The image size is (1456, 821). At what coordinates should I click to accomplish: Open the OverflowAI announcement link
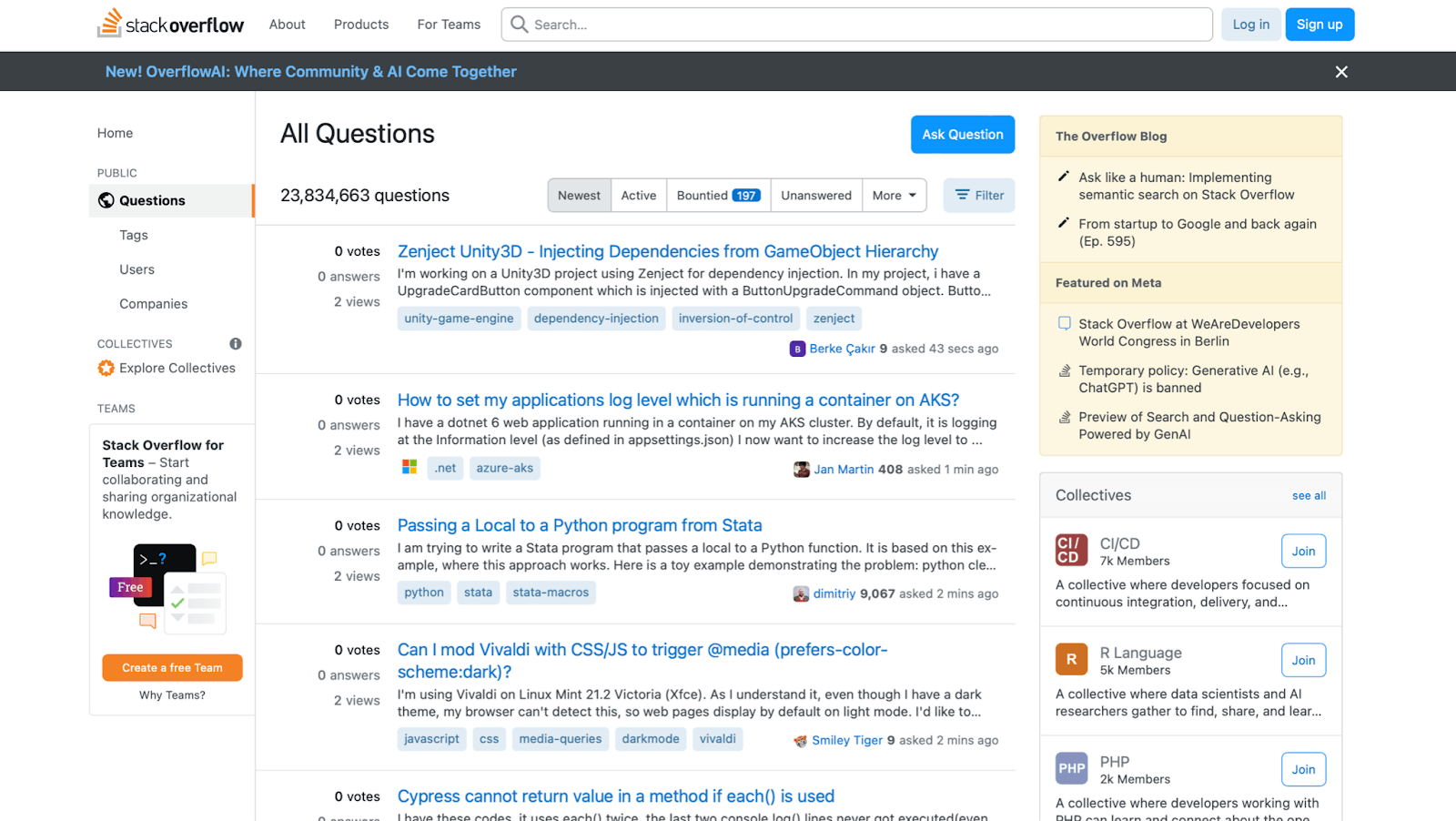[310, 72]
